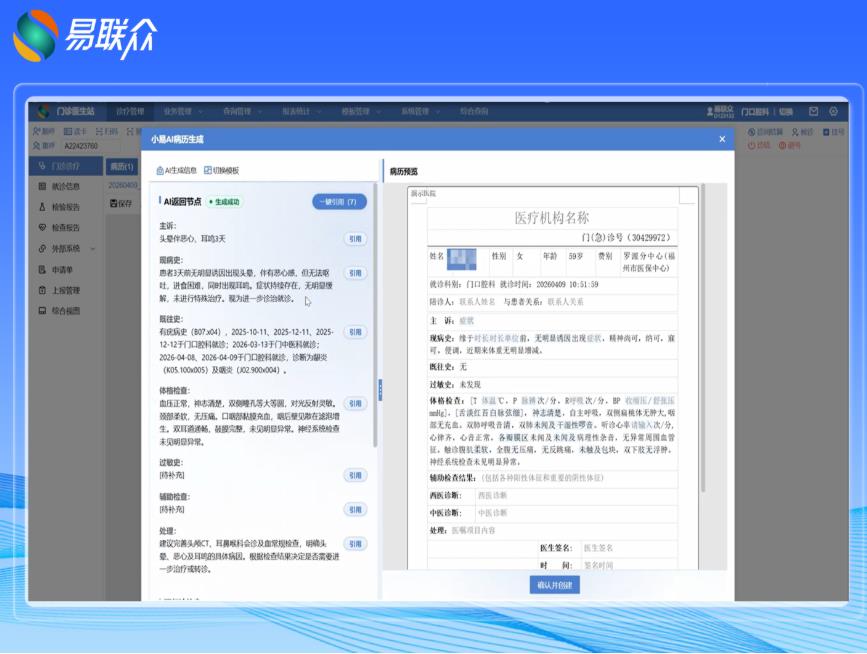The image size is (867, 654).
Task: Click 引用 beside the 辅助检查 section
Action: click(355, 510)
